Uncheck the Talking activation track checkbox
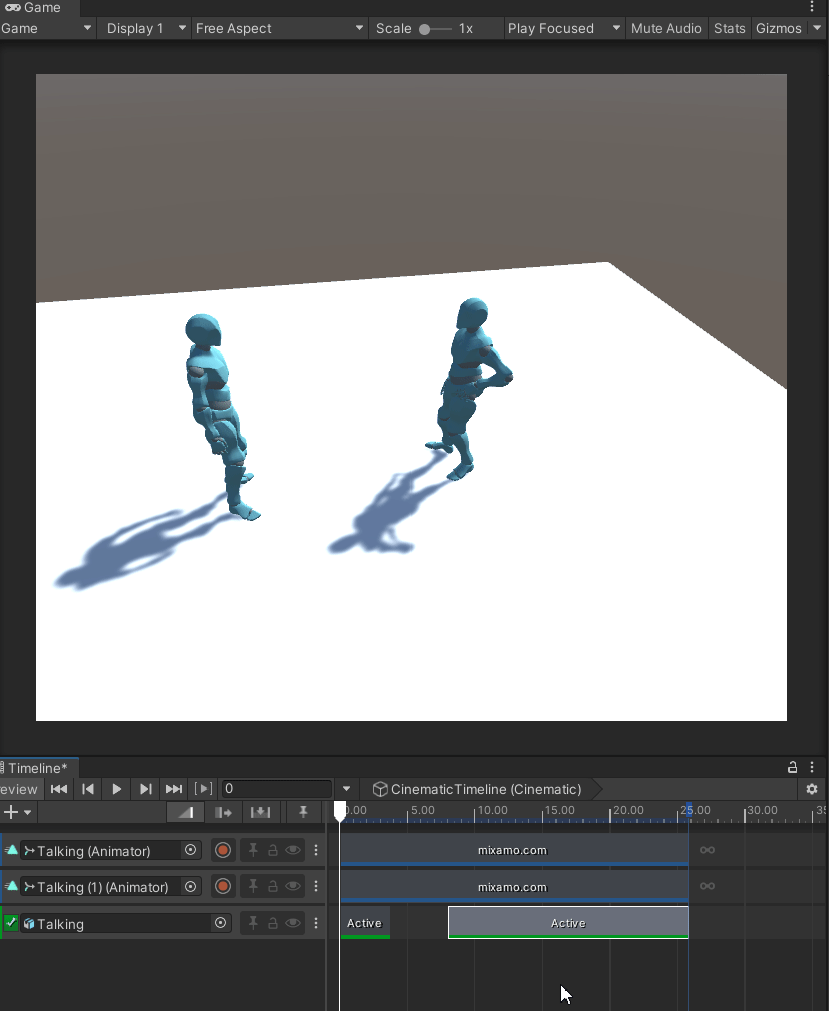This screenshot has height=1011, width=829. click(x=11, y=924)
